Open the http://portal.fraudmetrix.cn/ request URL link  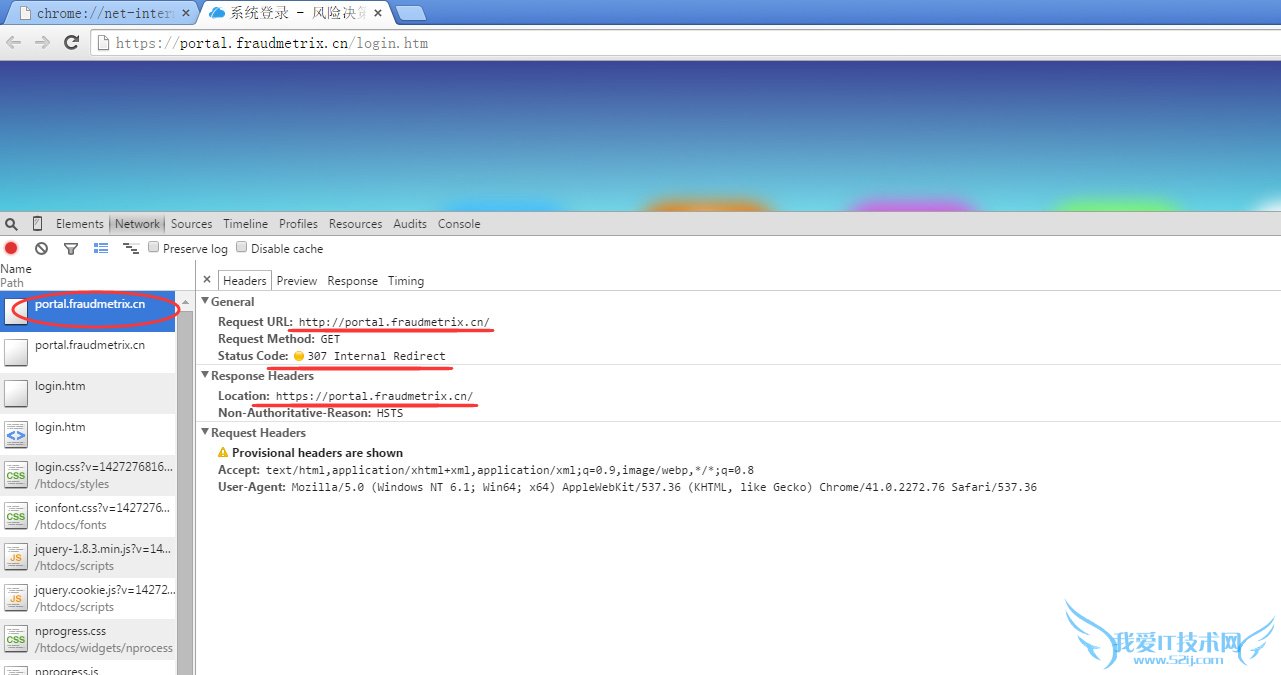[x=391, y=321]
